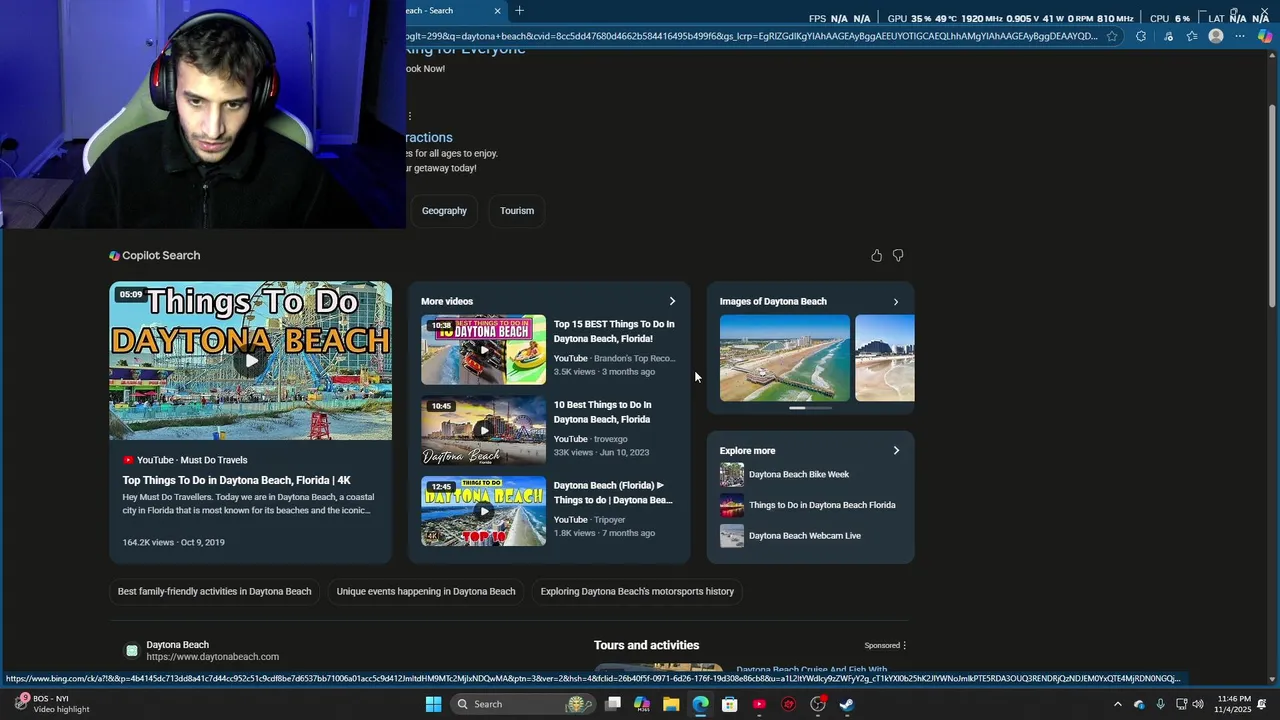Open Daytona Beach Bike Week

click(799, 475)
